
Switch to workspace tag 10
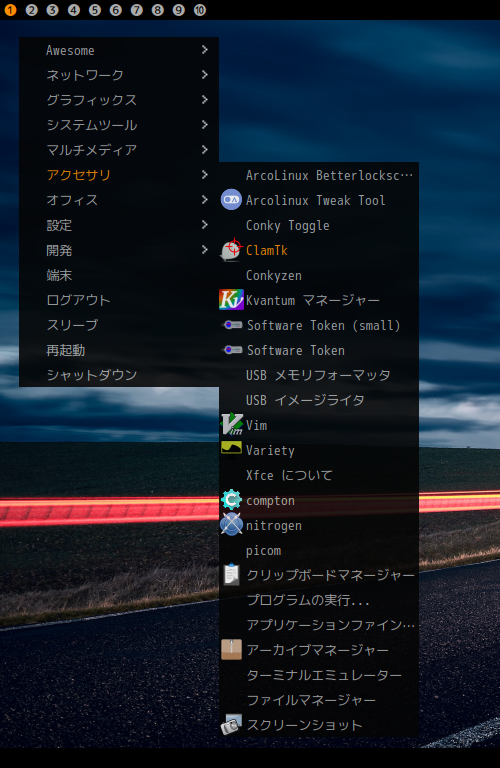[x=200, y=10]
